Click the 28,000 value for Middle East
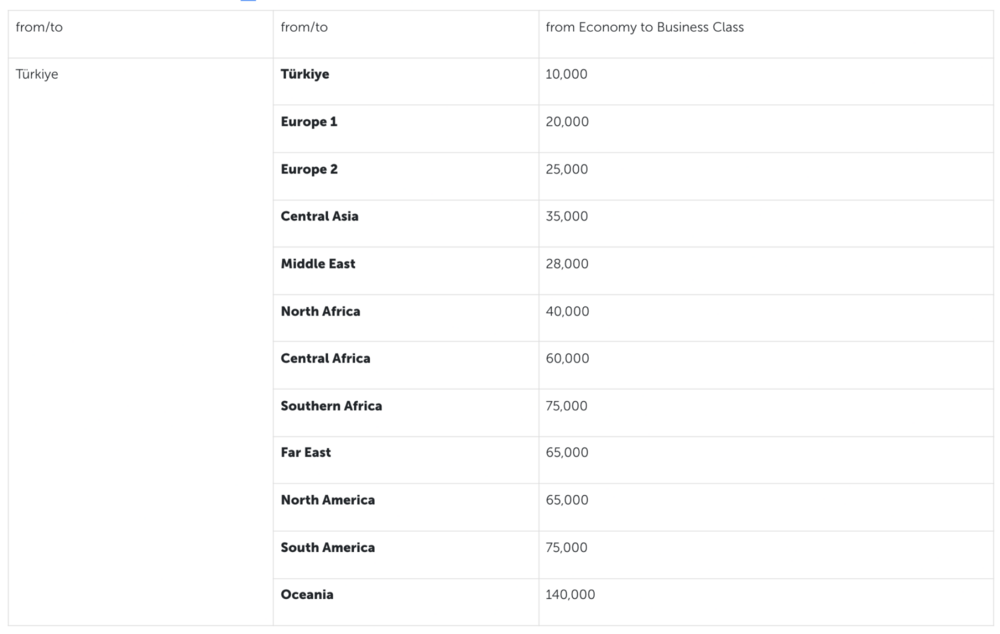This screenshot has width=1000, height=634. coord(567,264)
